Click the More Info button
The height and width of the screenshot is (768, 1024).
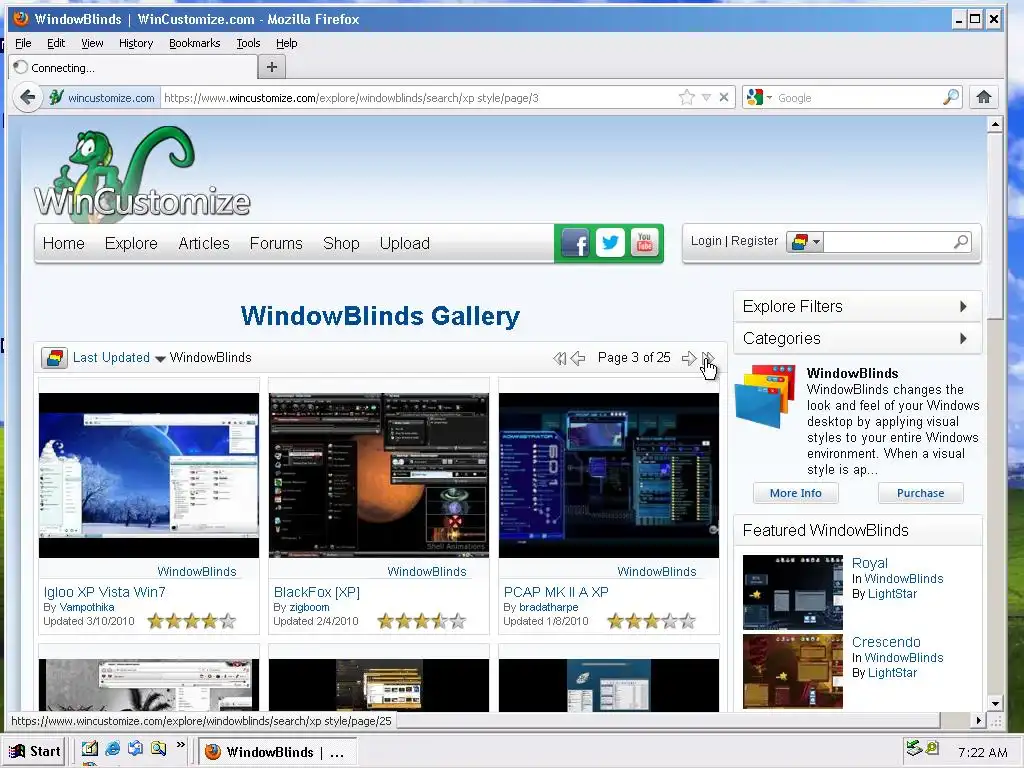pos(795,493)
